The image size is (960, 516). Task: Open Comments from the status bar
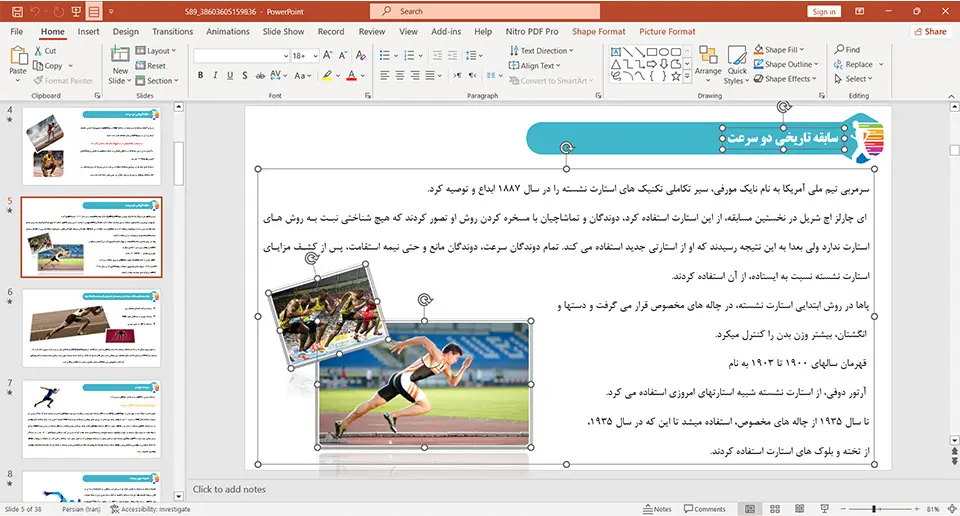point(705,509)
